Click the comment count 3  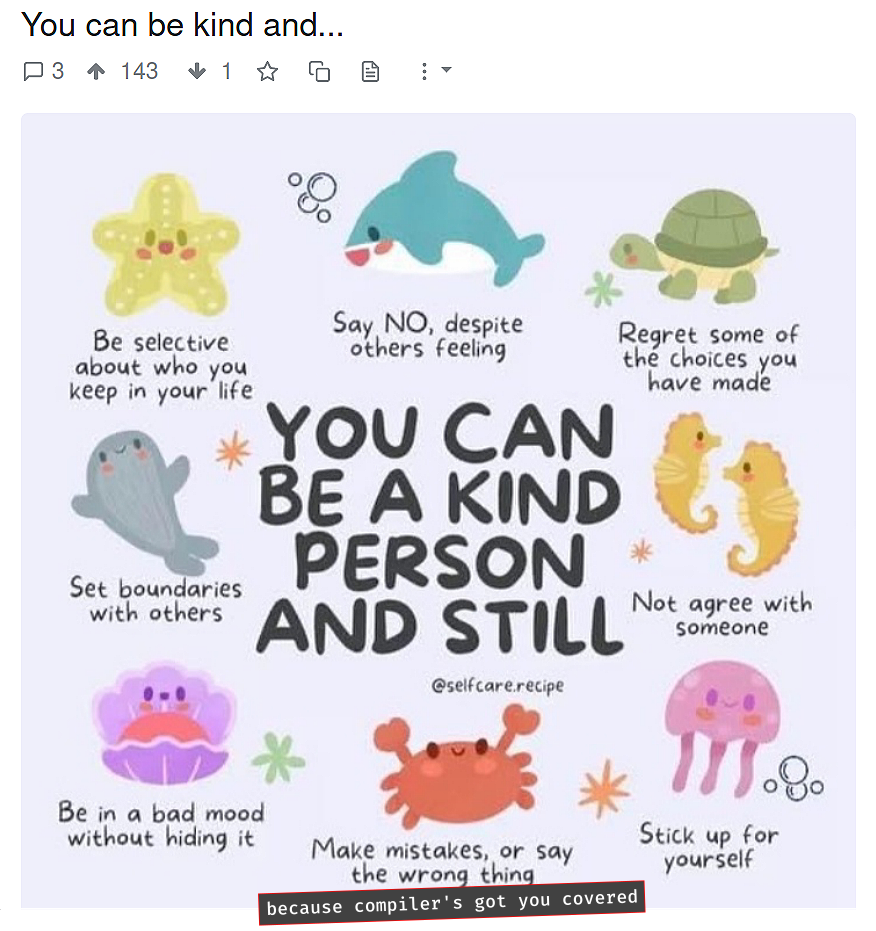pos(58,71)
